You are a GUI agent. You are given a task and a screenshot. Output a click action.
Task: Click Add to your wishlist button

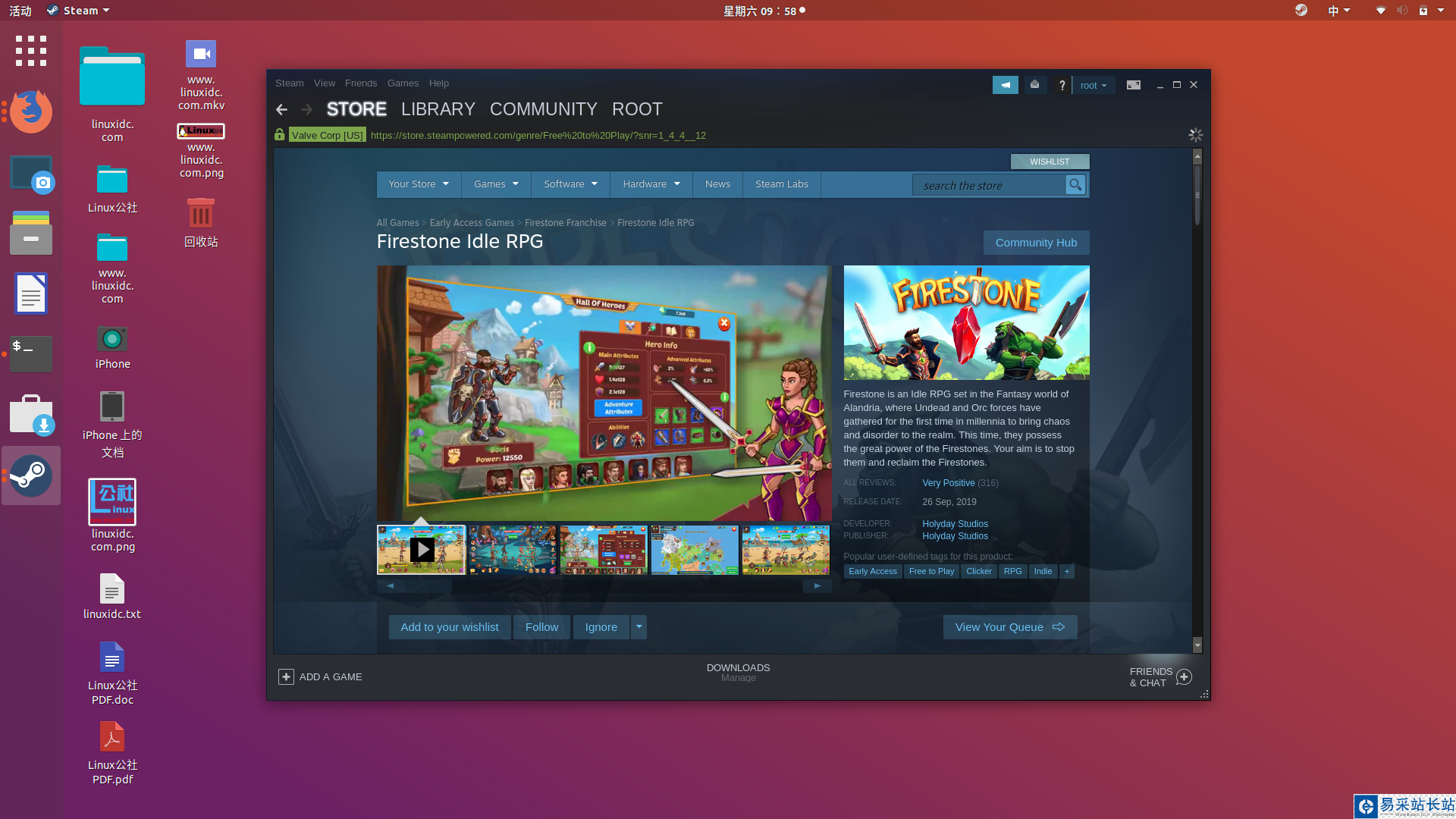tap(449, 627)
